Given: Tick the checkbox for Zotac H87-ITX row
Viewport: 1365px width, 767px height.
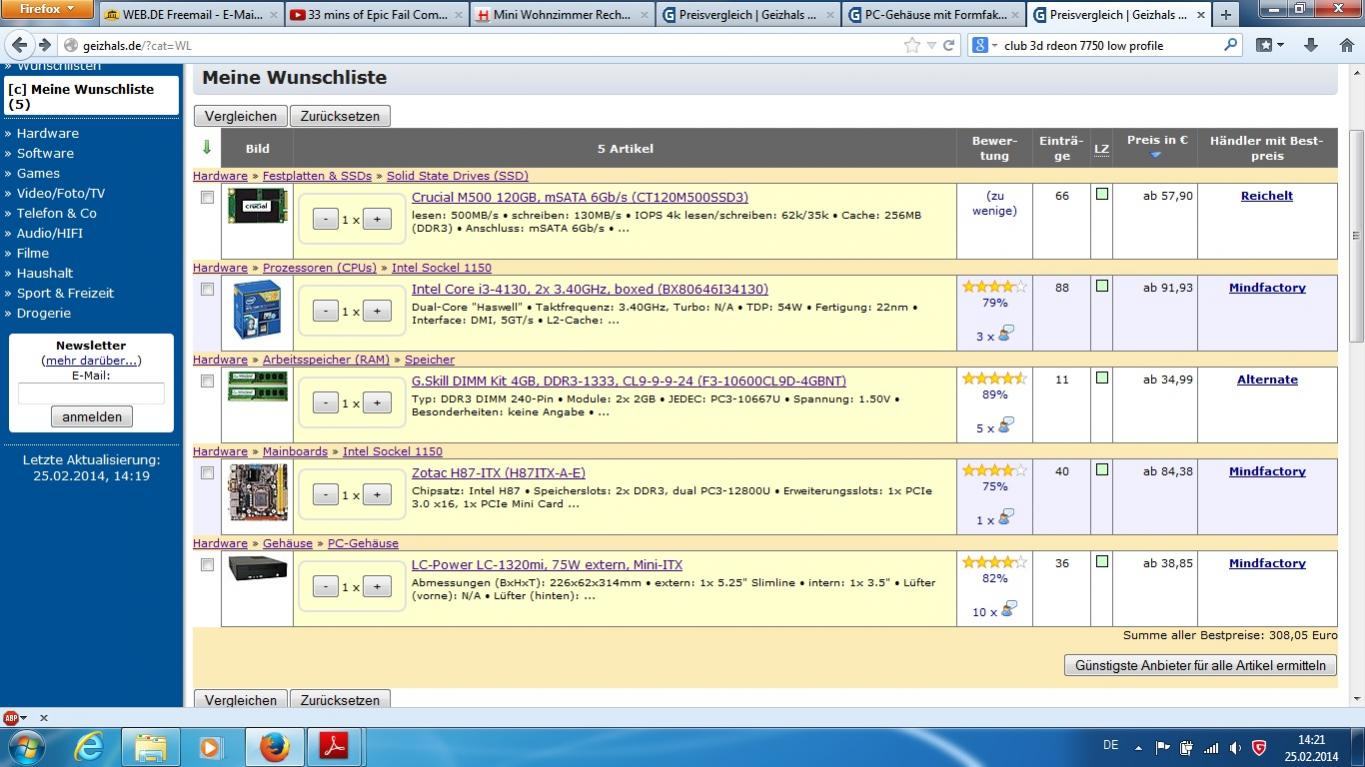Looking at the screenshot, I should click(207, 473).
